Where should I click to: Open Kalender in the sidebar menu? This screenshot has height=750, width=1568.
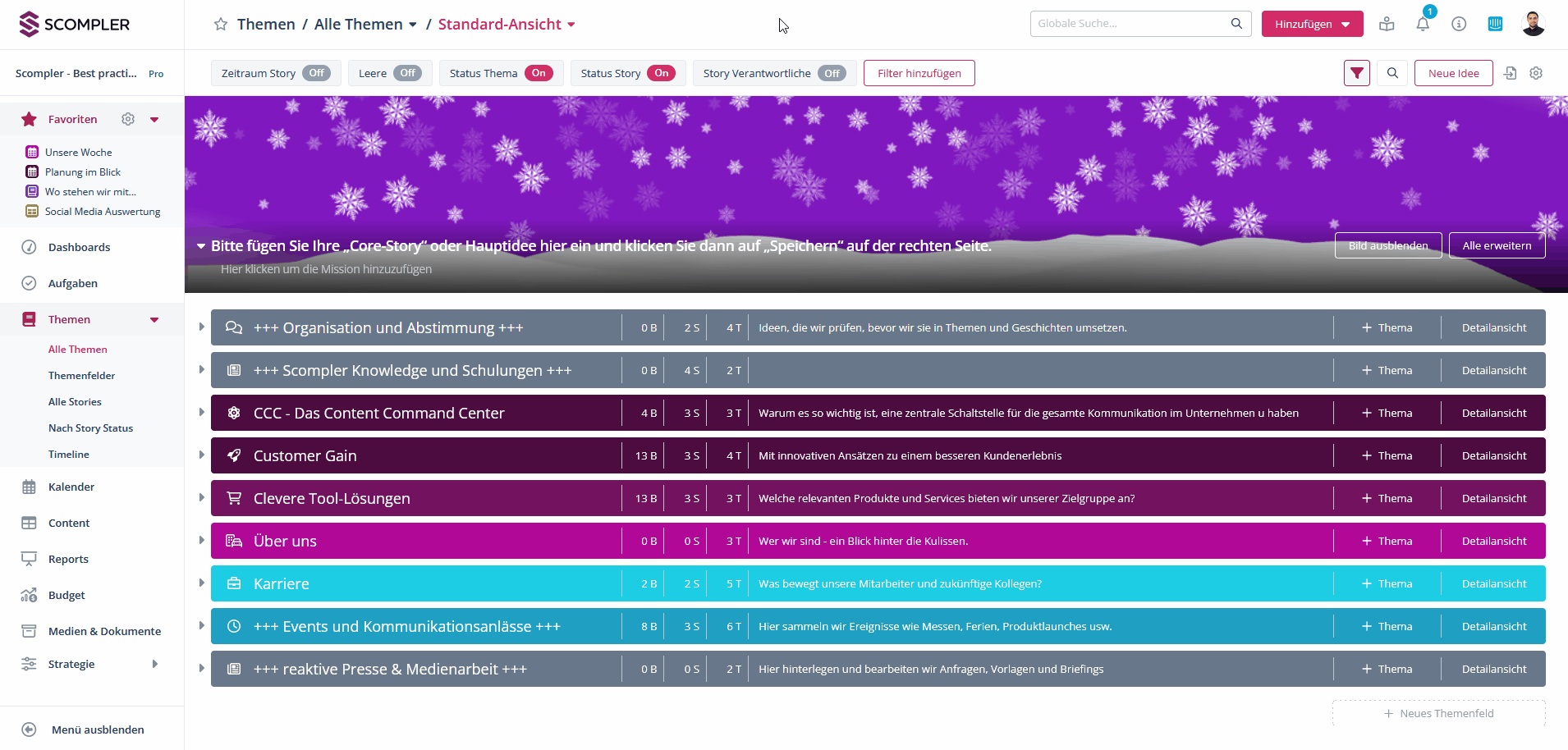click(71, 487)
